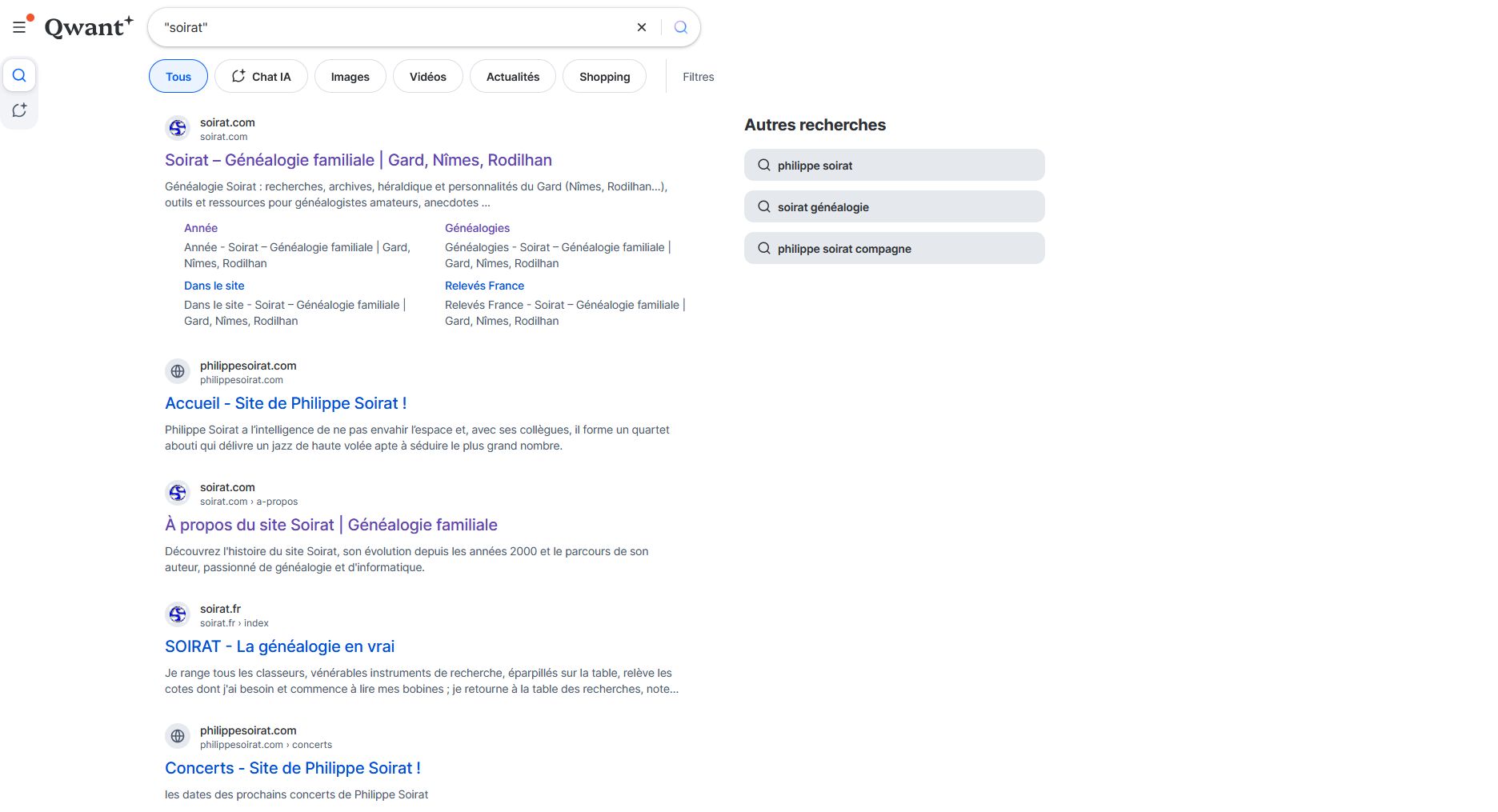Click 'philippesoirat.com › concerts' breadcrumb text
1498x812 pixels.
266,745
